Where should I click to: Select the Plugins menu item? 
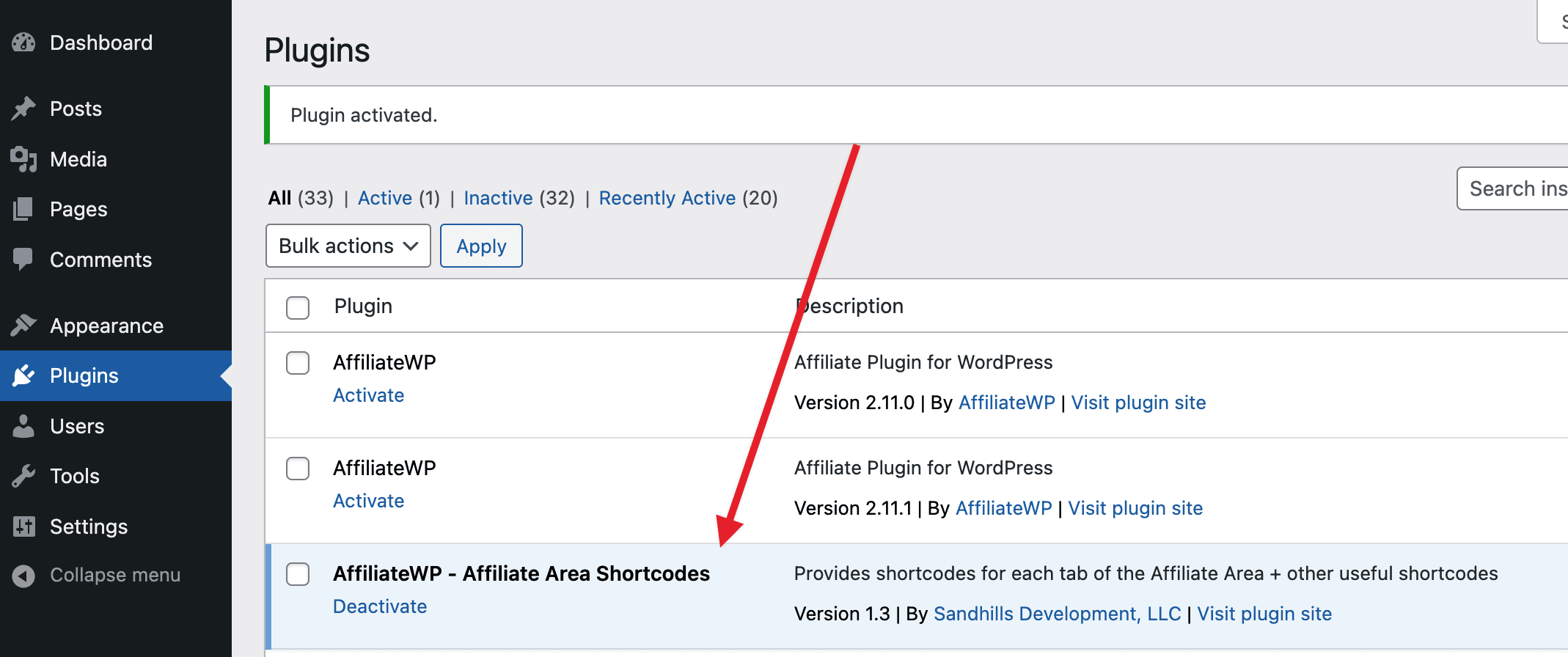click(84, 375)
